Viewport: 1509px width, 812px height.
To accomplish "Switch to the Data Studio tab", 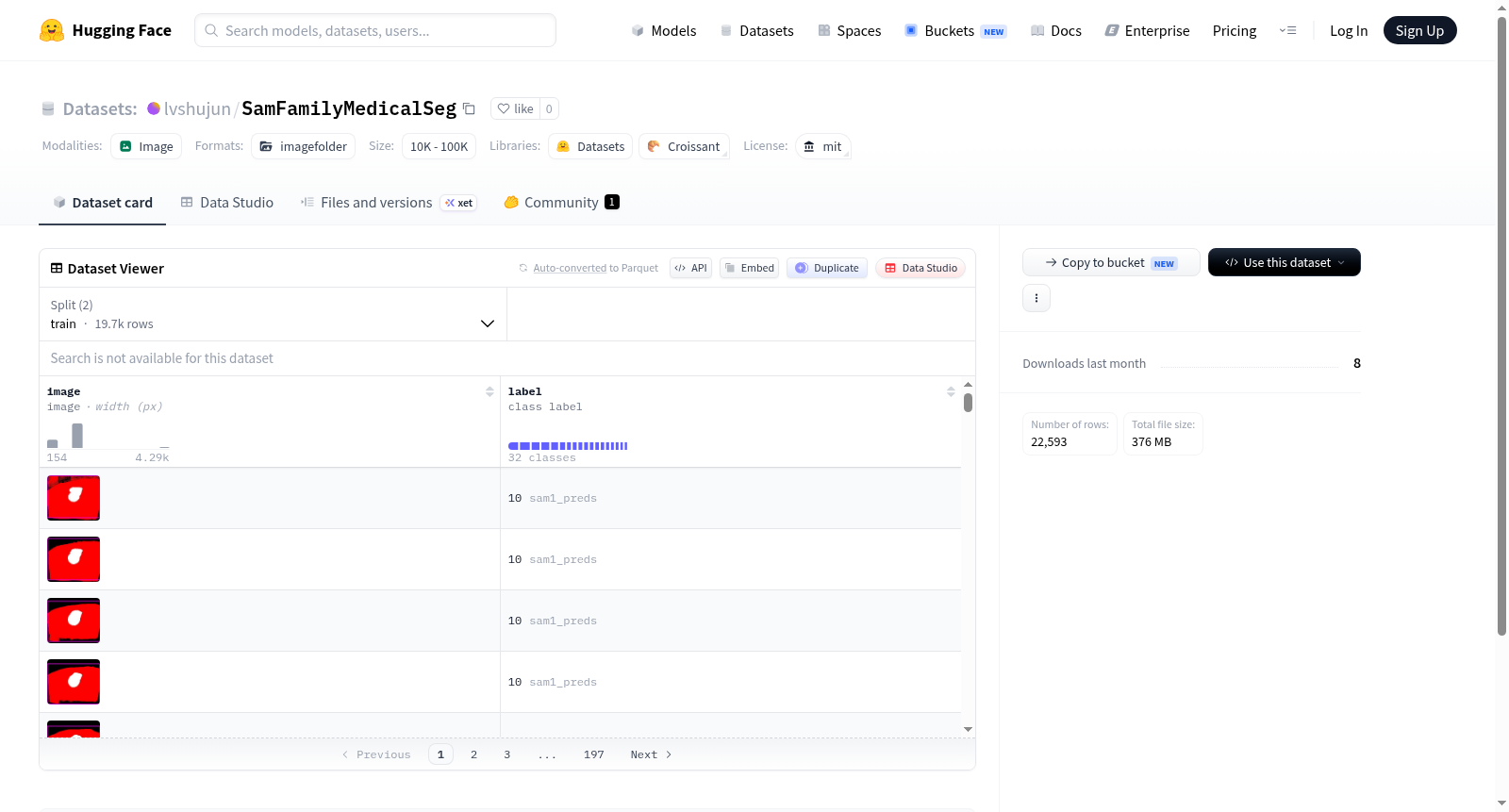I will click(x=226, y=203).
